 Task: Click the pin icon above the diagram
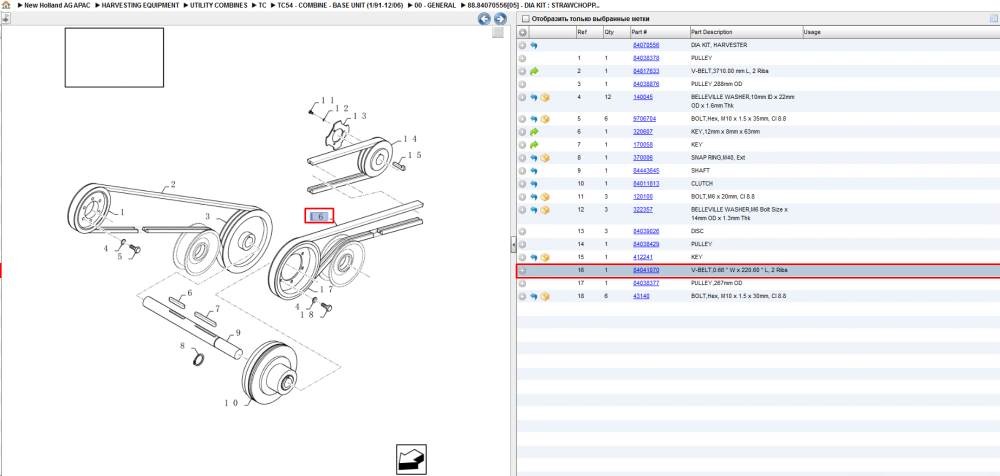point(6,19)
